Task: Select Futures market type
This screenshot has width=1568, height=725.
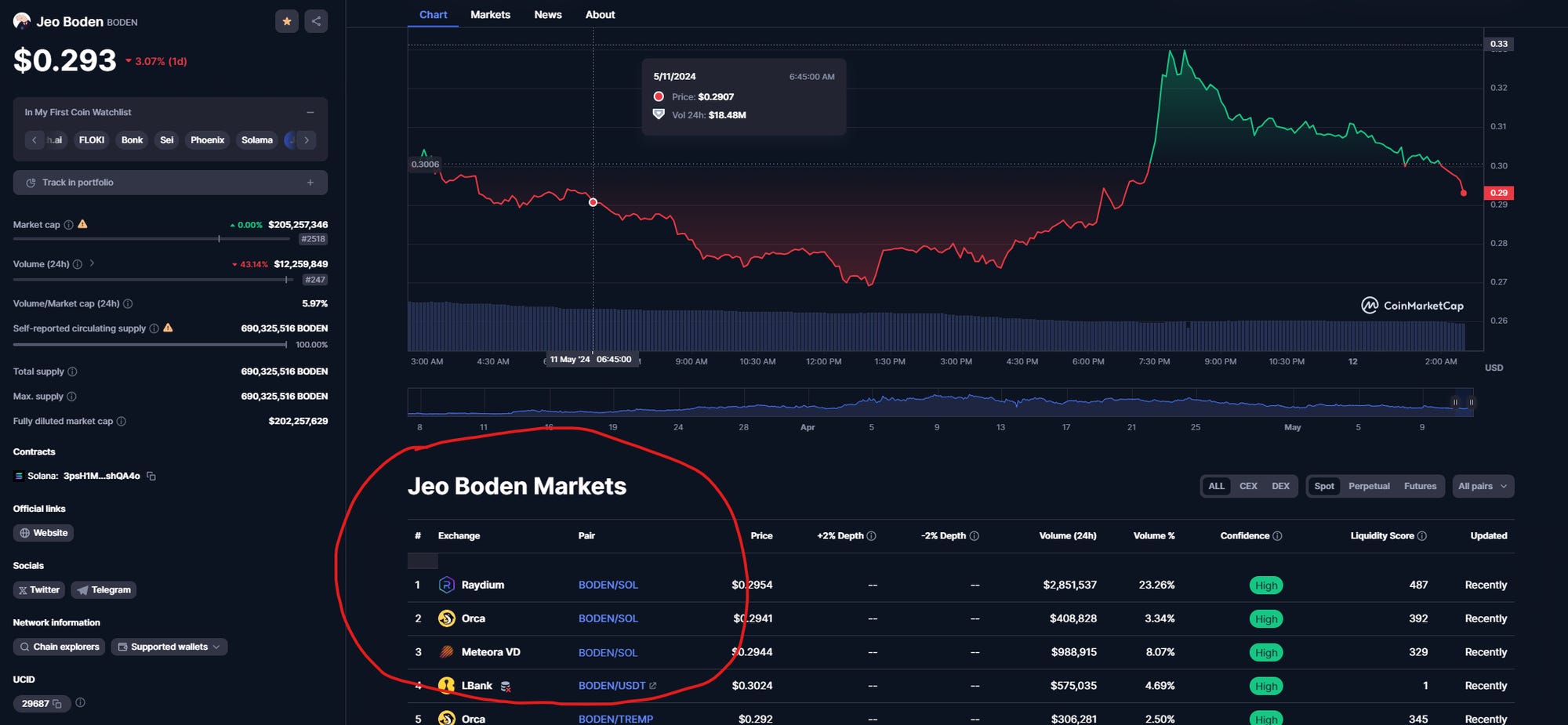Action: coord(1420,486)
